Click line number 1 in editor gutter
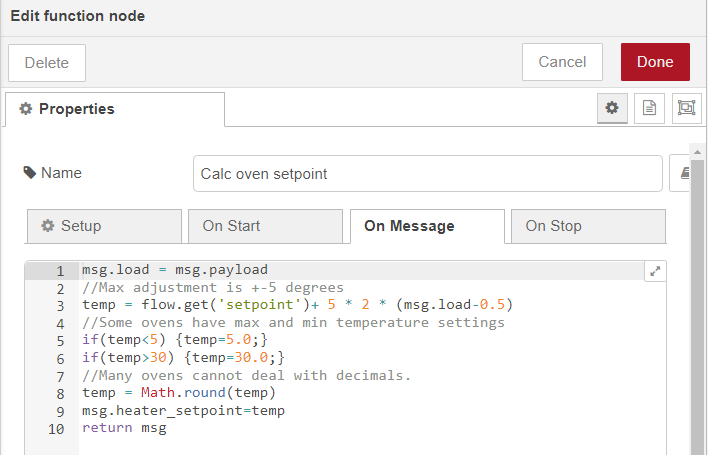Image resolution: width=708 pixels, height=455 pixels. (60, 271)
